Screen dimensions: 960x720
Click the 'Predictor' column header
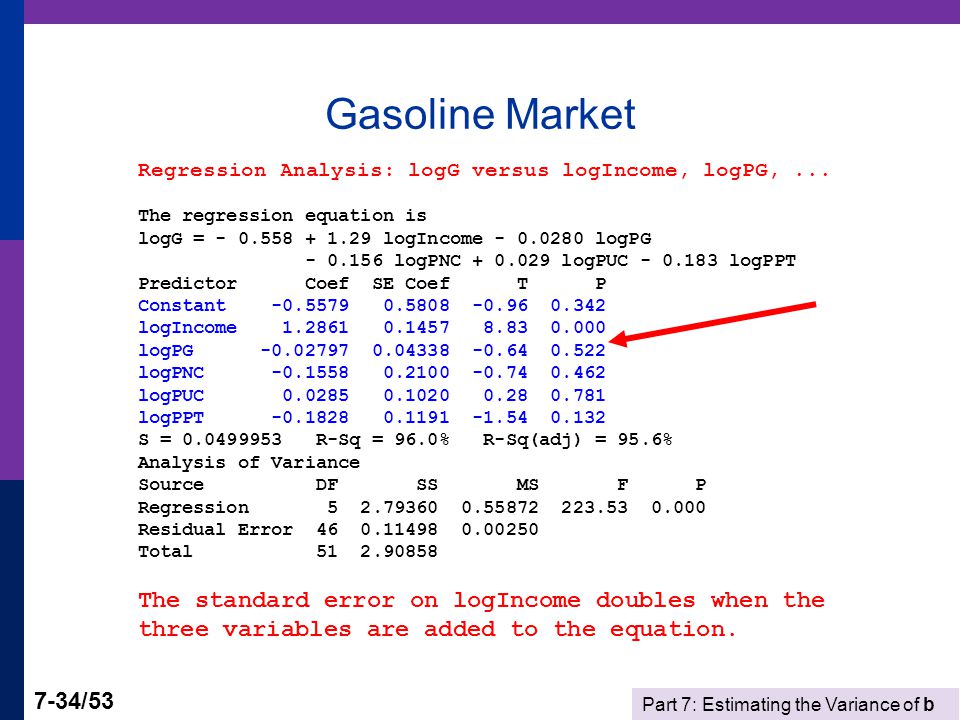pos(187,283)
